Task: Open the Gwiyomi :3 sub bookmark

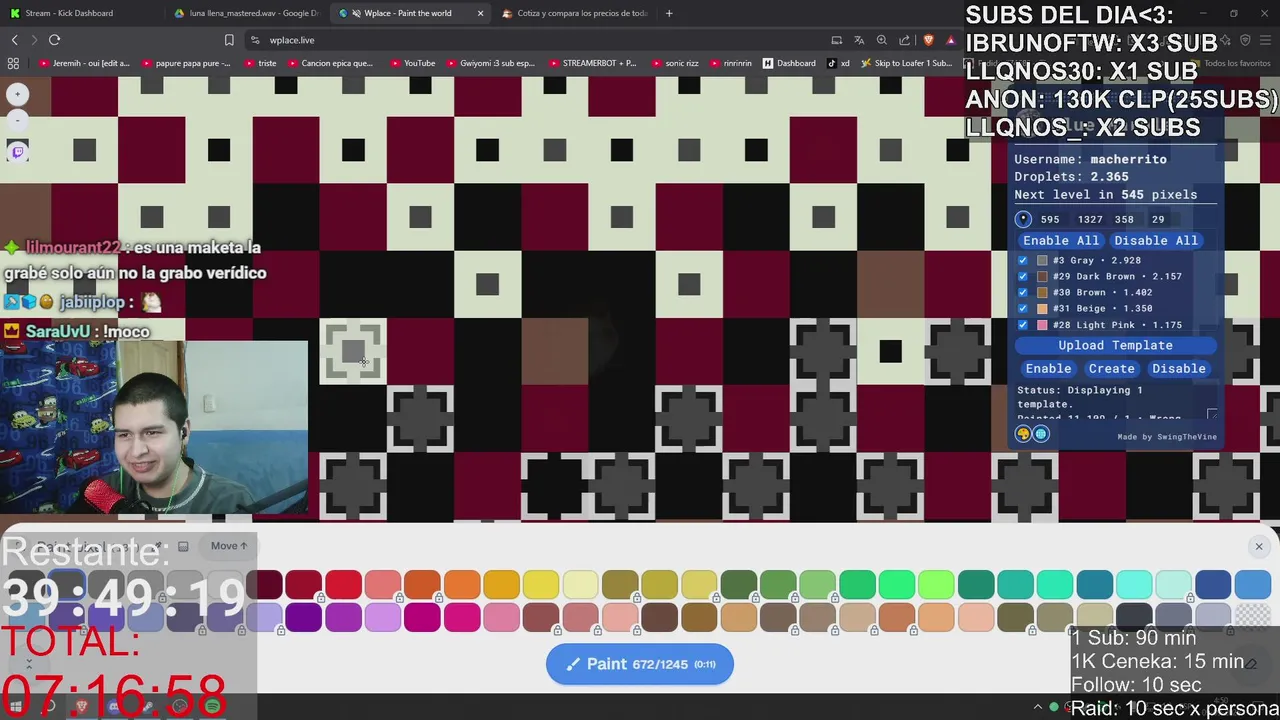Action: pos(490,63)
